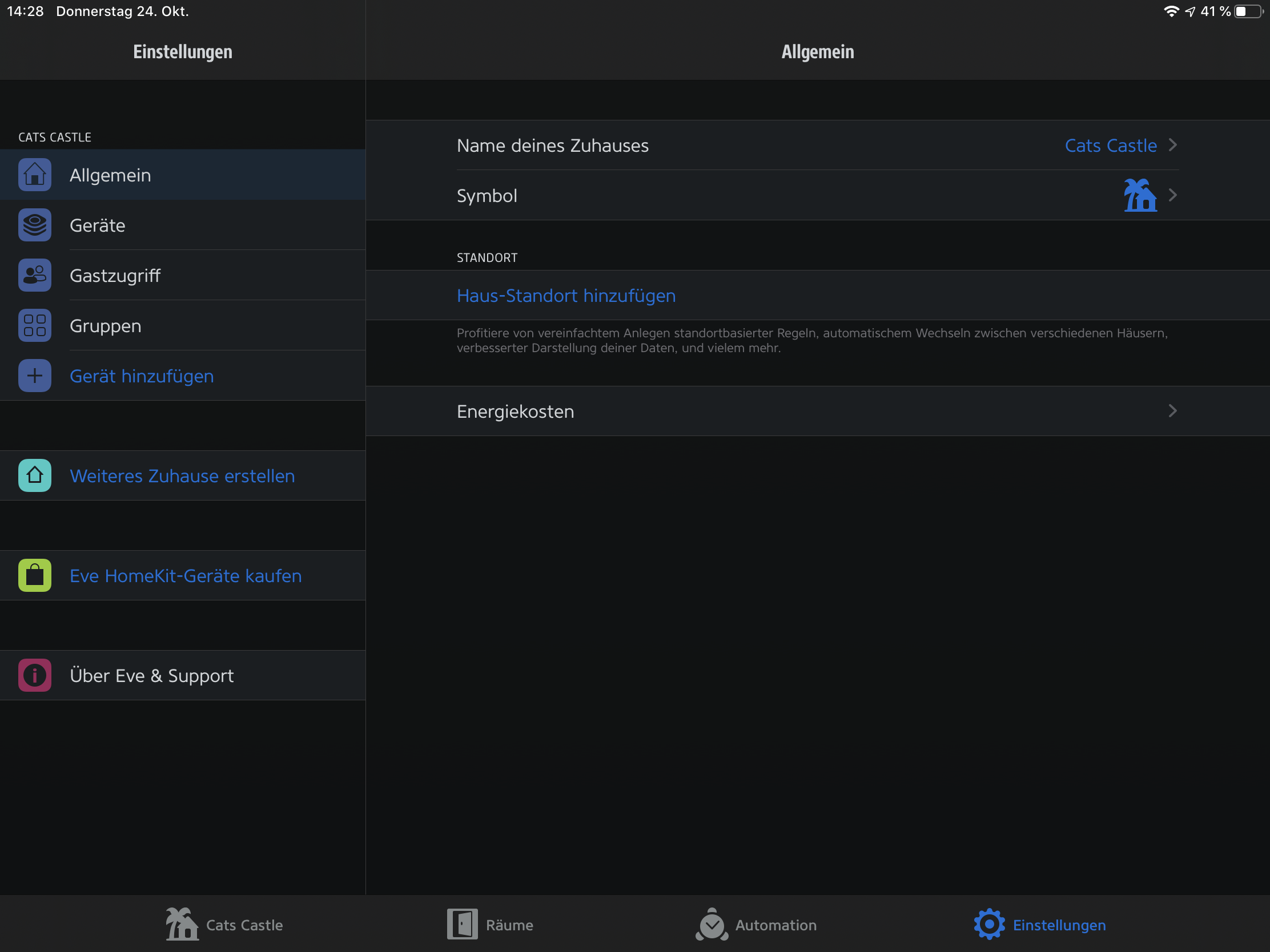Click the plus icon for Gerät hinzufügen
Image resolution: width=1270 pixels, height=952 pixels.
coord(34,376)
